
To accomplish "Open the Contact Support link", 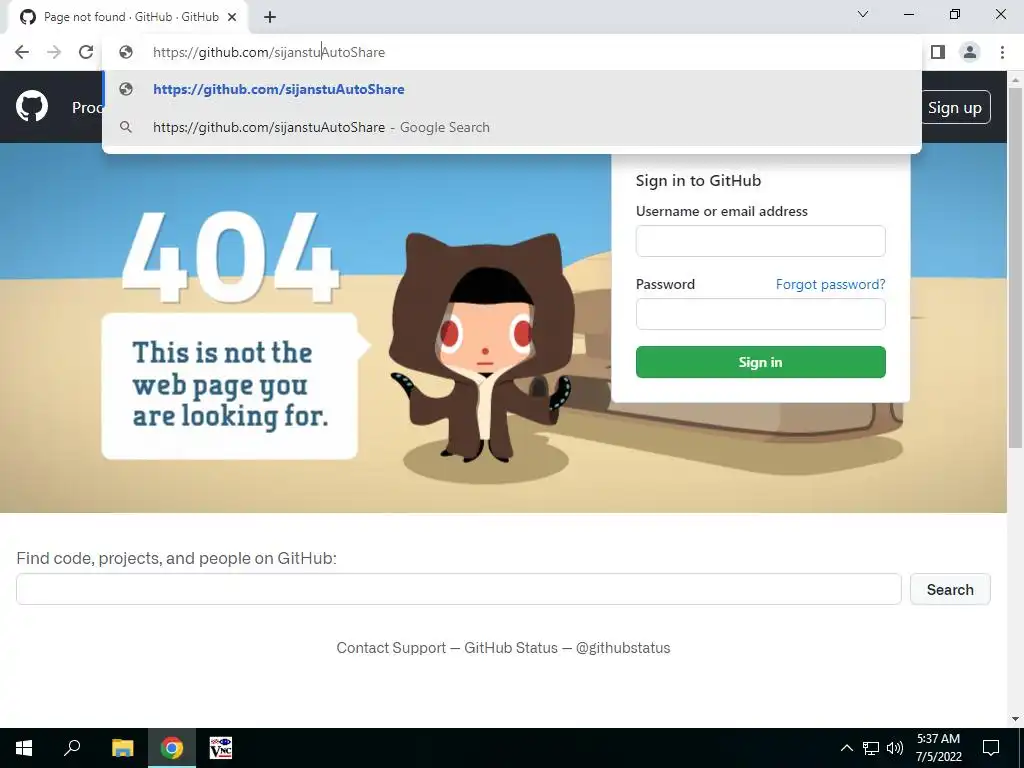I will (x=391, y=648).
